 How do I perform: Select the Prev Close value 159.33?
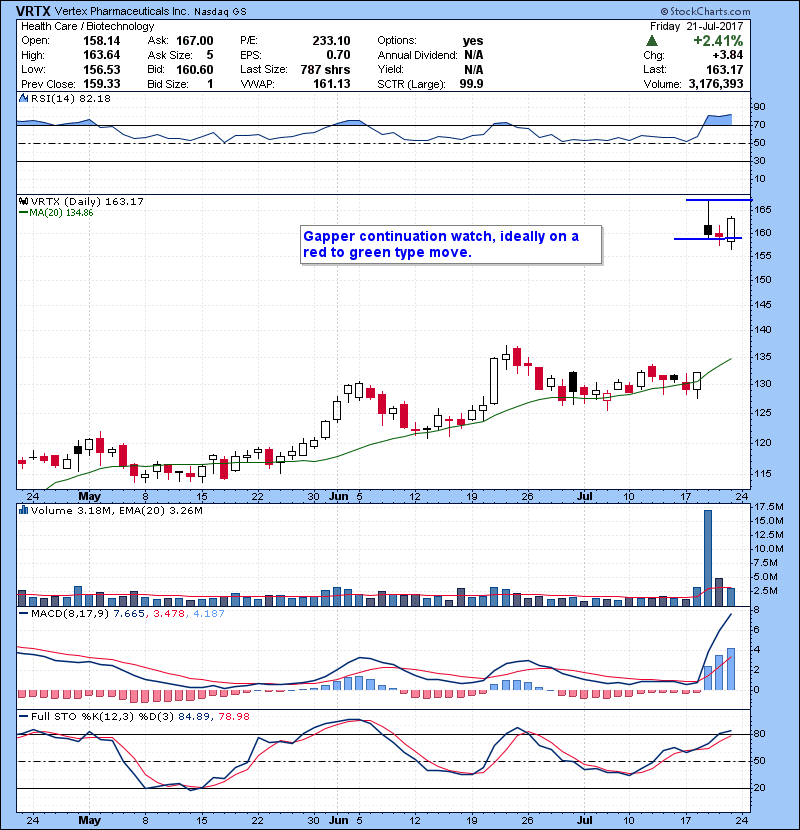(x=102, y=84)
